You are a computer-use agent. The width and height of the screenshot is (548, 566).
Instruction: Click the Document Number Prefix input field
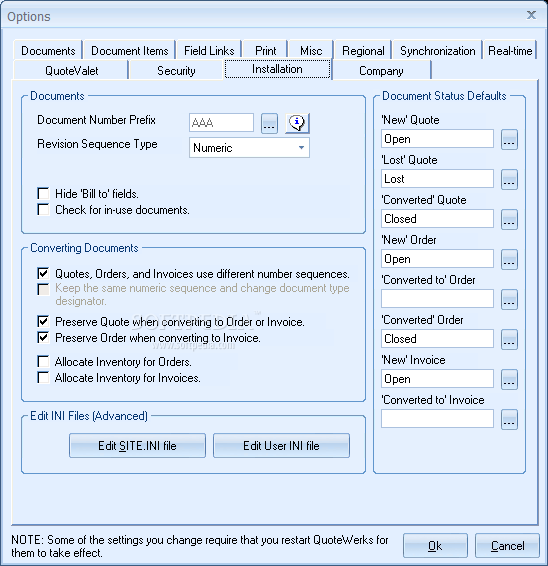click(221, 123)
